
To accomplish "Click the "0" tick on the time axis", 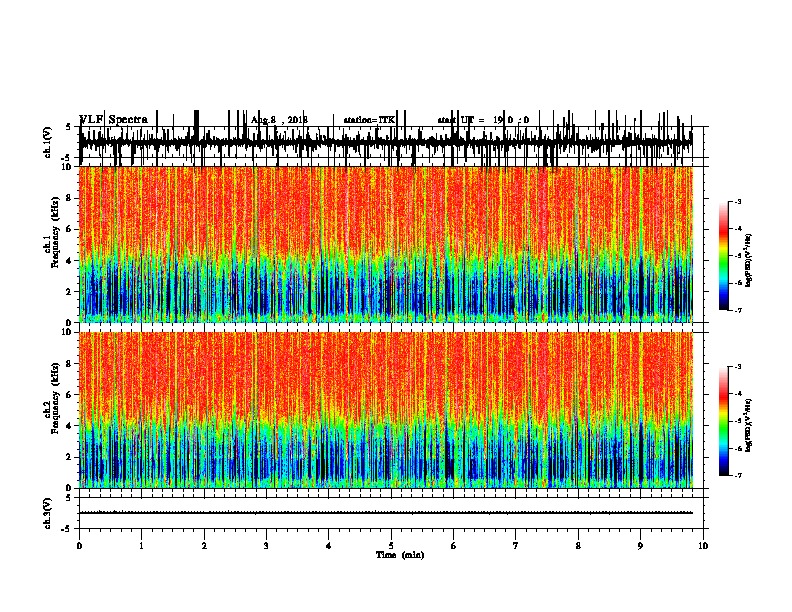I will 79,546.
